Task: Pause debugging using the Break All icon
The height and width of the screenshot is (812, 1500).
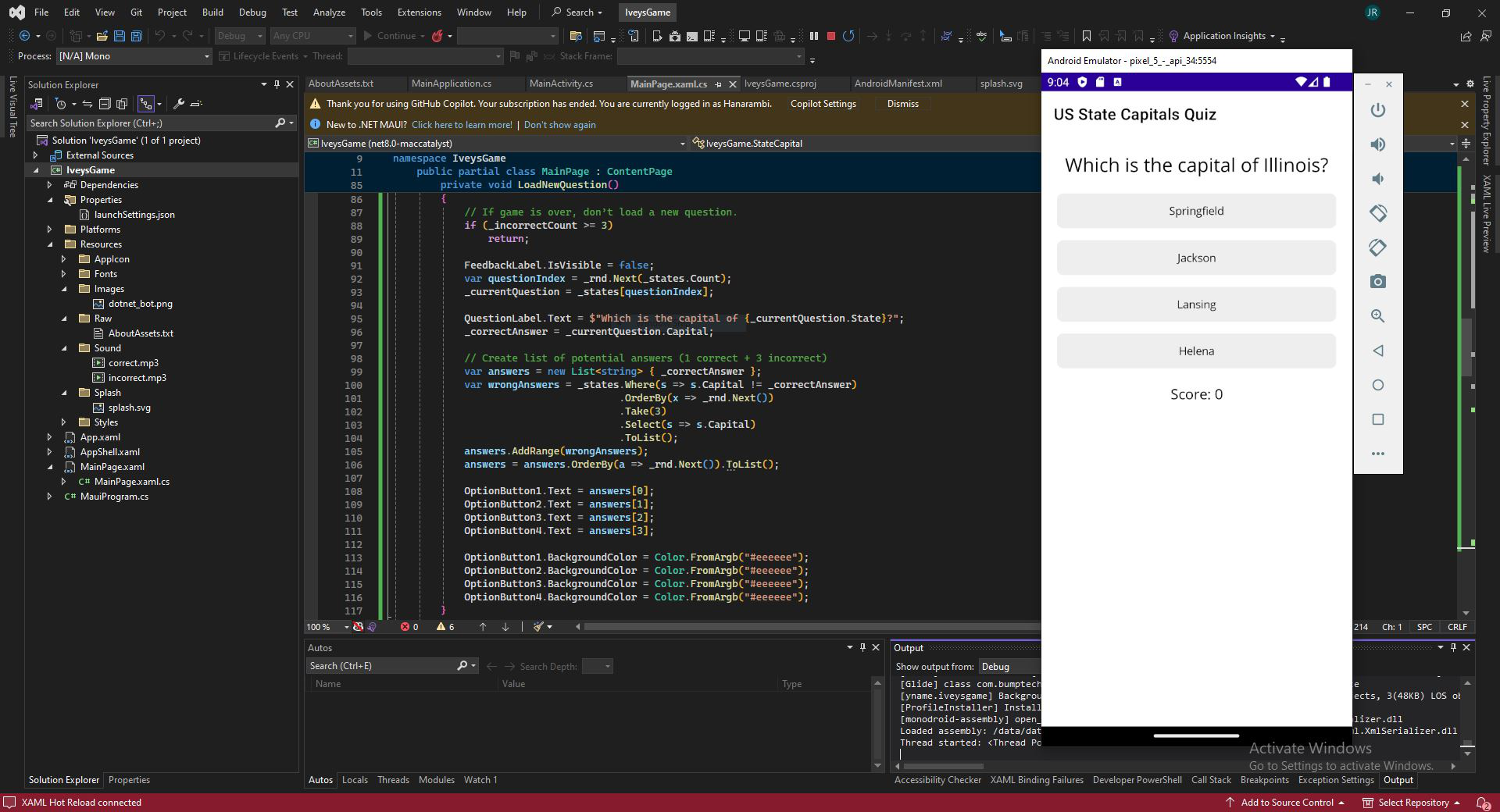Action: coord(814,36)
